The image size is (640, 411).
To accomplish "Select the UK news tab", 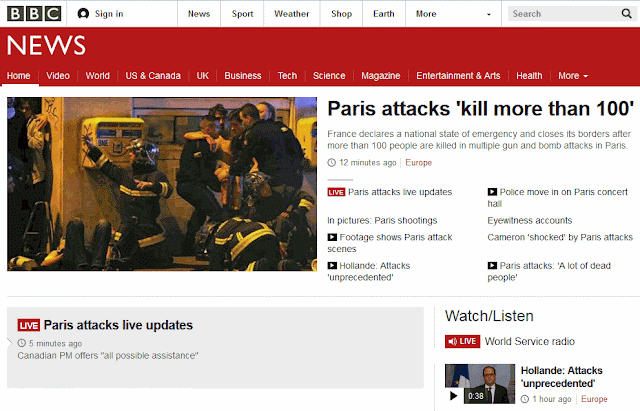I will click(202, 76).
